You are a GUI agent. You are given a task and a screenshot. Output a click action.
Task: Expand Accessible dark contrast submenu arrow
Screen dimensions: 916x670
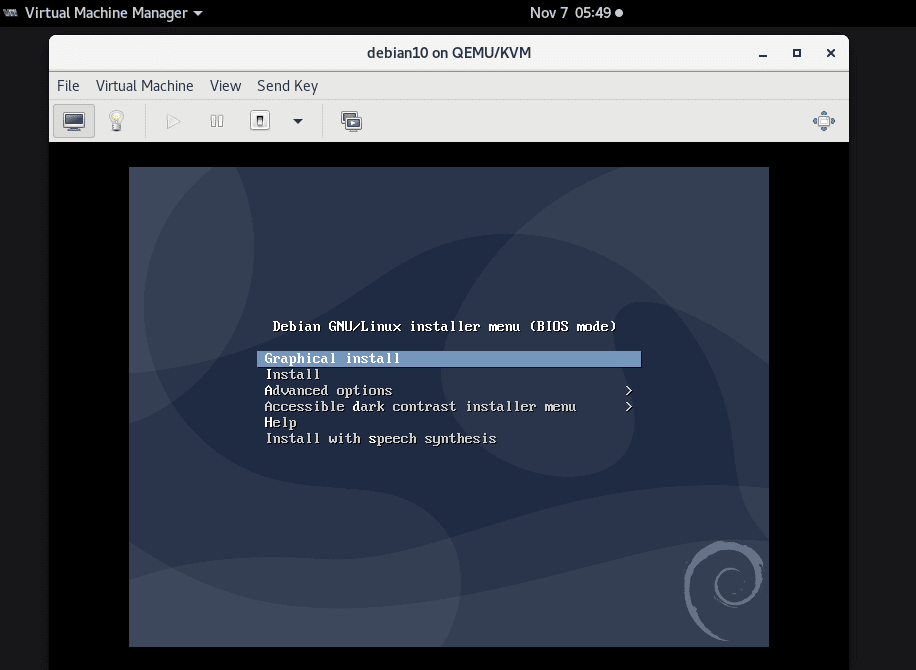[629, 407]
